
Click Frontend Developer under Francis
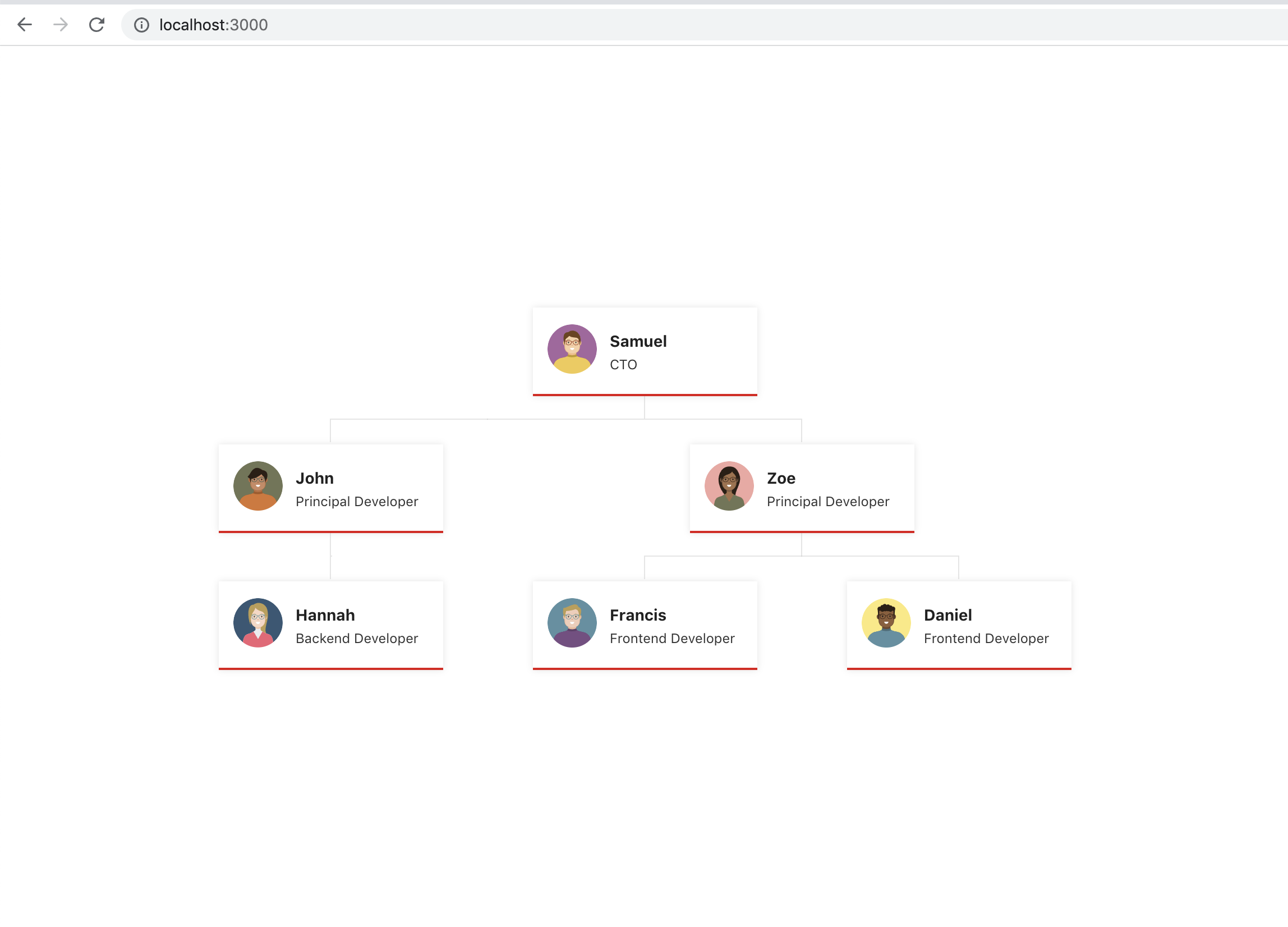point(673,639)
